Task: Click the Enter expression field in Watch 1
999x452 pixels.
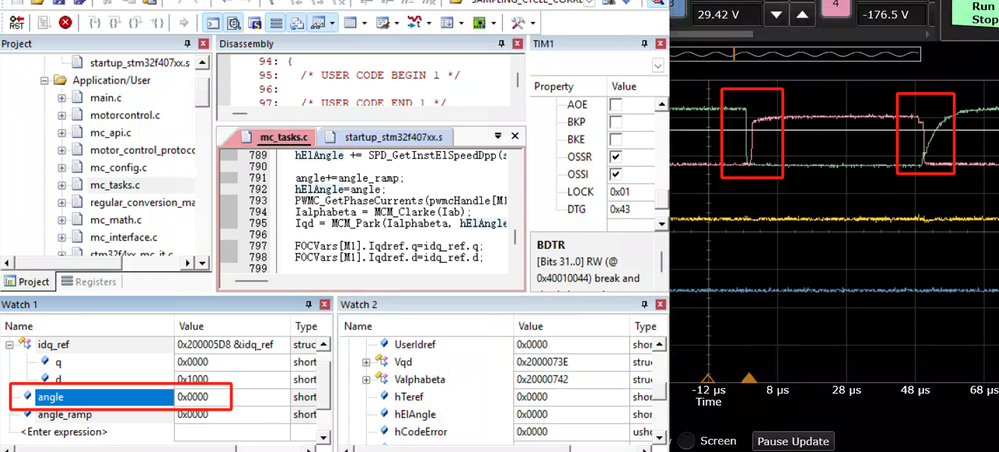Action: [64, 432]
